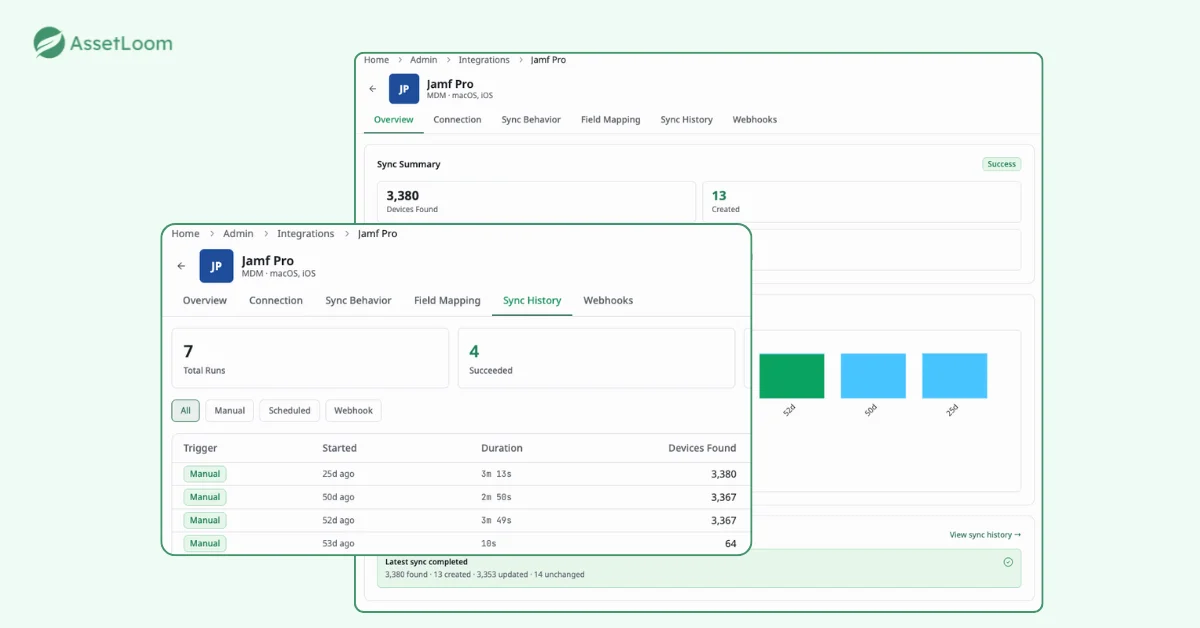Open Connection tab in front window

pos(276,300)
